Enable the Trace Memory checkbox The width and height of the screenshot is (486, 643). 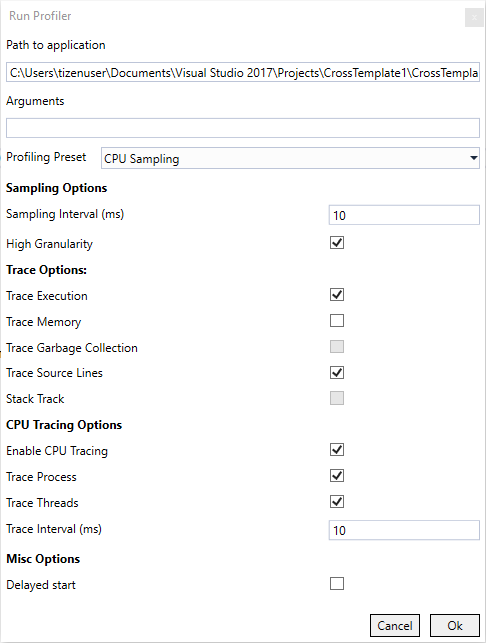pos(337,321)
